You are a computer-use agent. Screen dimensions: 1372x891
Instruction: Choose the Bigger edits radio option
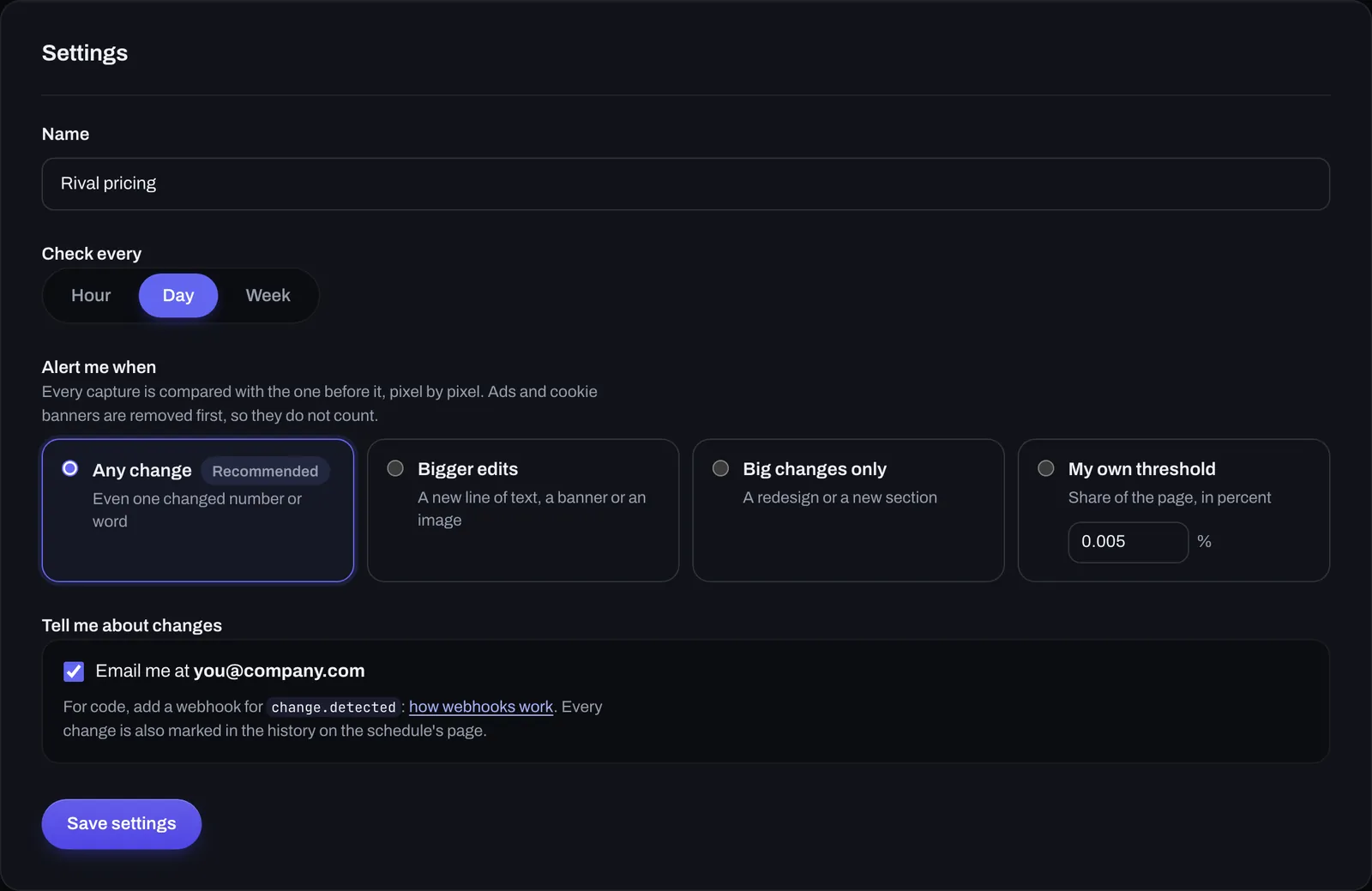pos(395,468)
